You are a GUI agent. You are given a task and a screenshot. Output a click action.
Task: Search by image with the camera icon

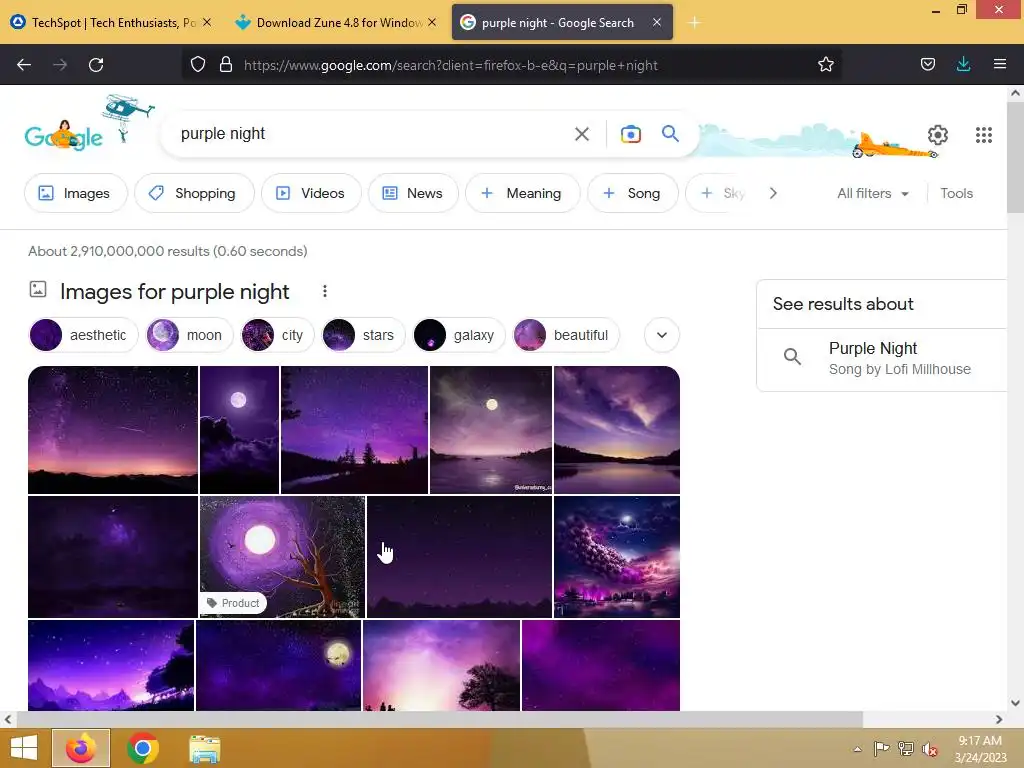point(630,134)
